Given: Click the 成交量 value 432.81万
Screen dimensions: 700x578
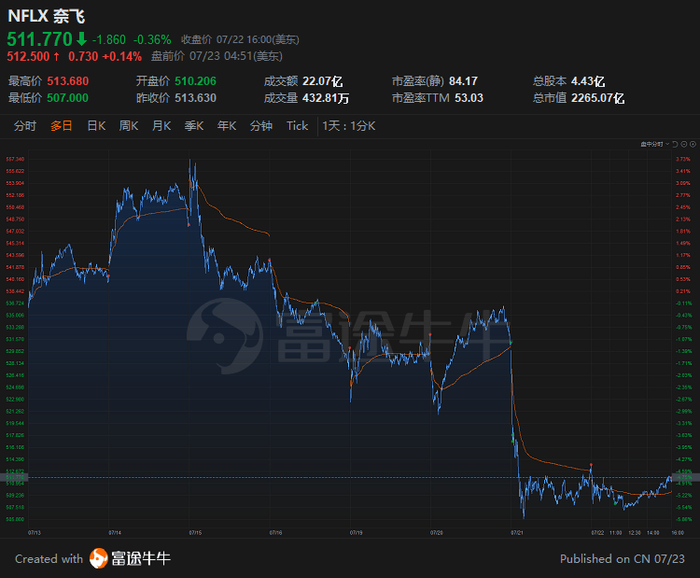Looking at the screenshot, I should pyautogui.click(x=325, y=98).
